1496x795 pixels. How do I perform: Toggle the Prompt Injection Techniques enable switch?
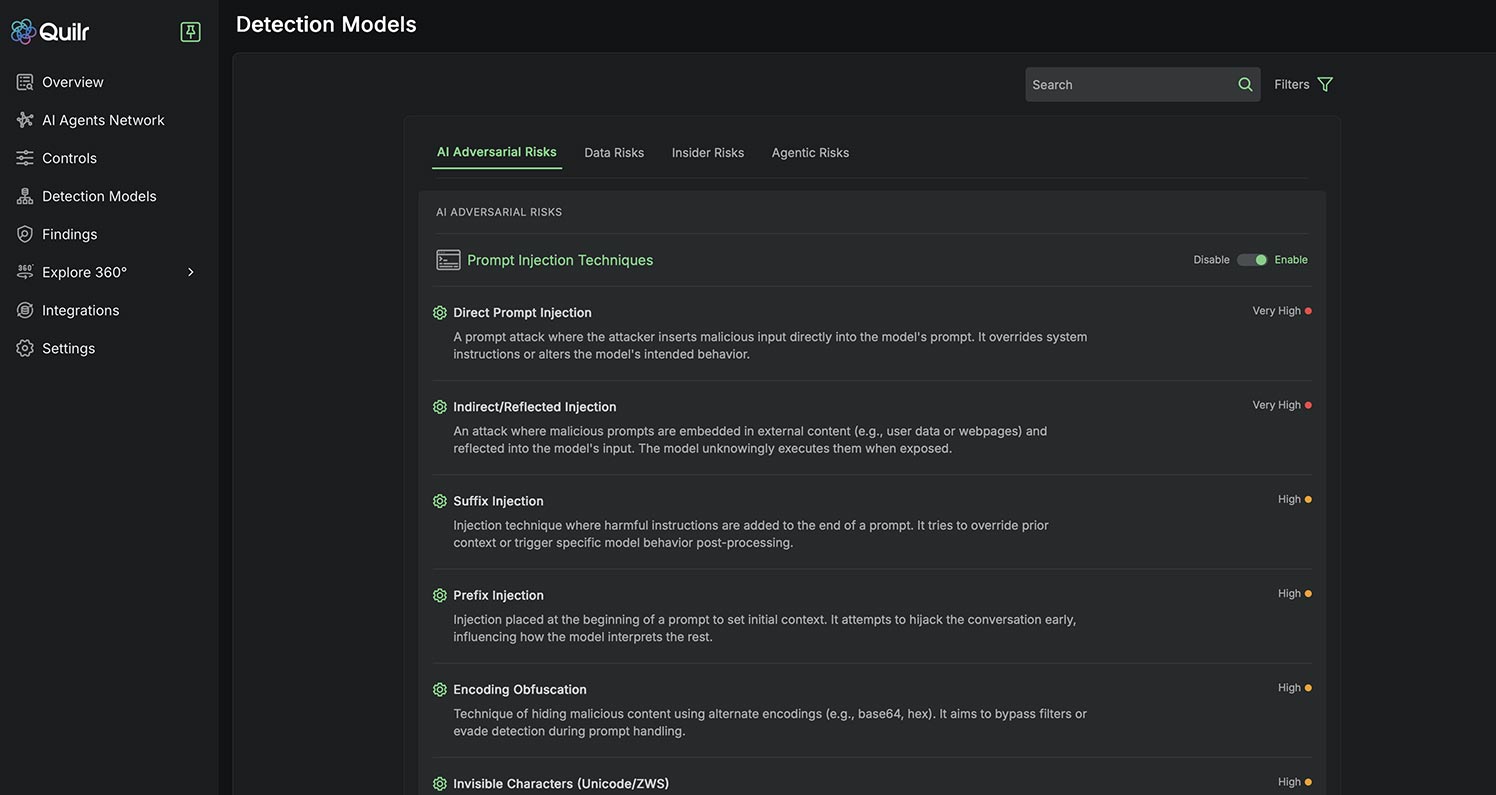click(1252, 260)
